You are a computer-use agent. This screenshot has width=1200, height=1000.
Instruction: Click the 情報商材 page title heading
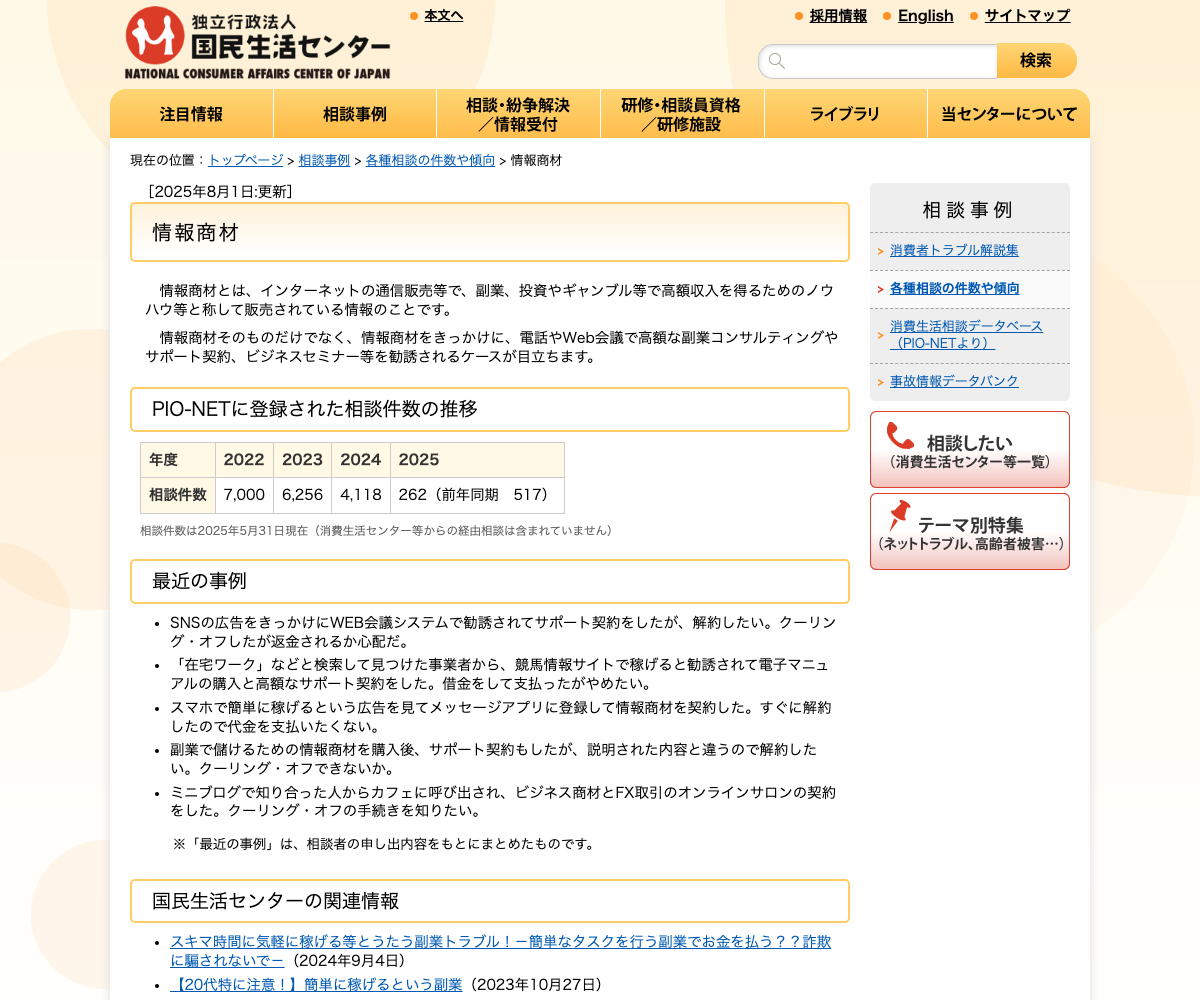coord(490,232)
